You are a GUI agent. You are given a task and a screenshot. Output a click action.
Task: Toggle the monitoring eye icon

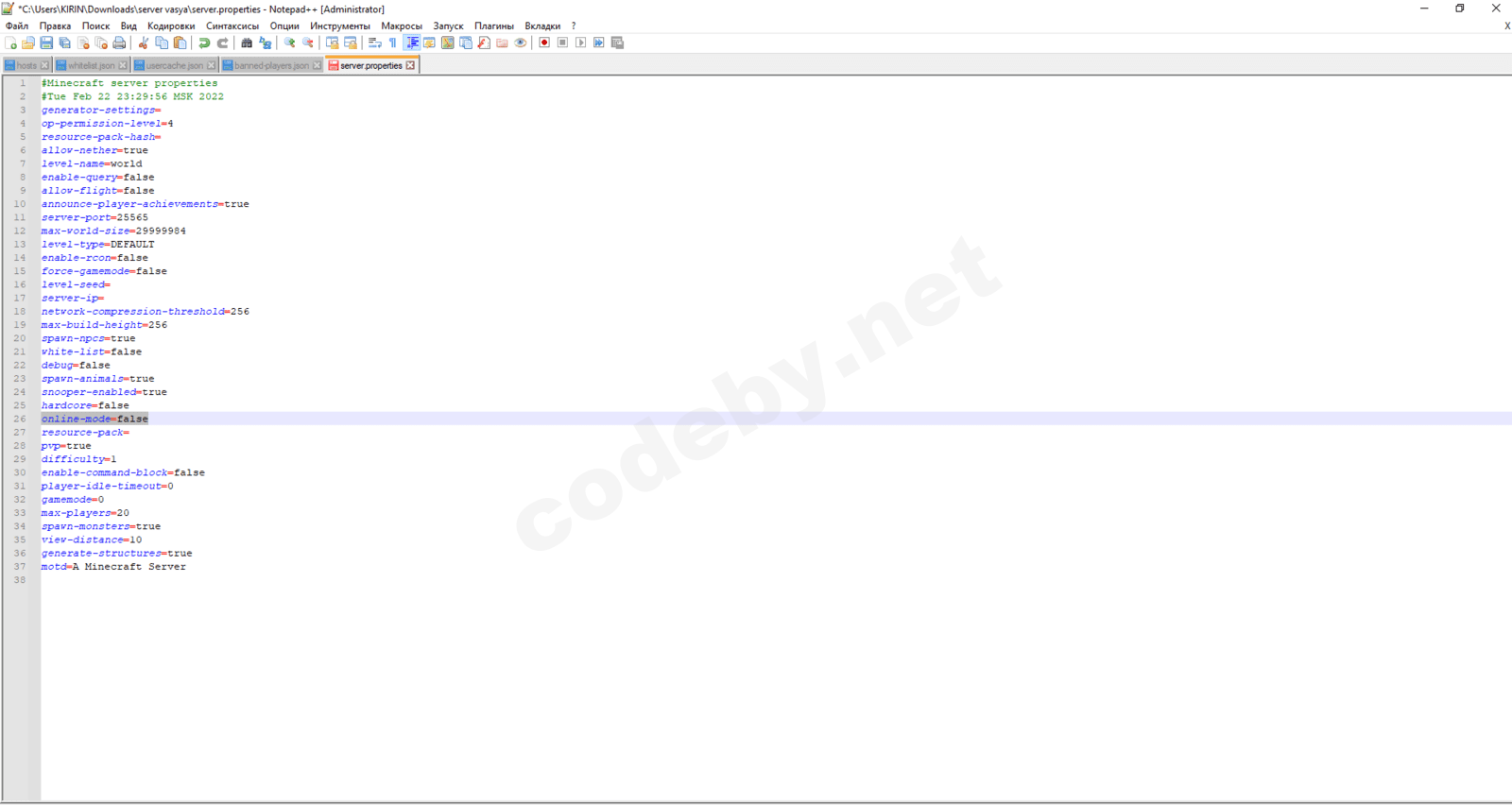click(x=521, y=43)
